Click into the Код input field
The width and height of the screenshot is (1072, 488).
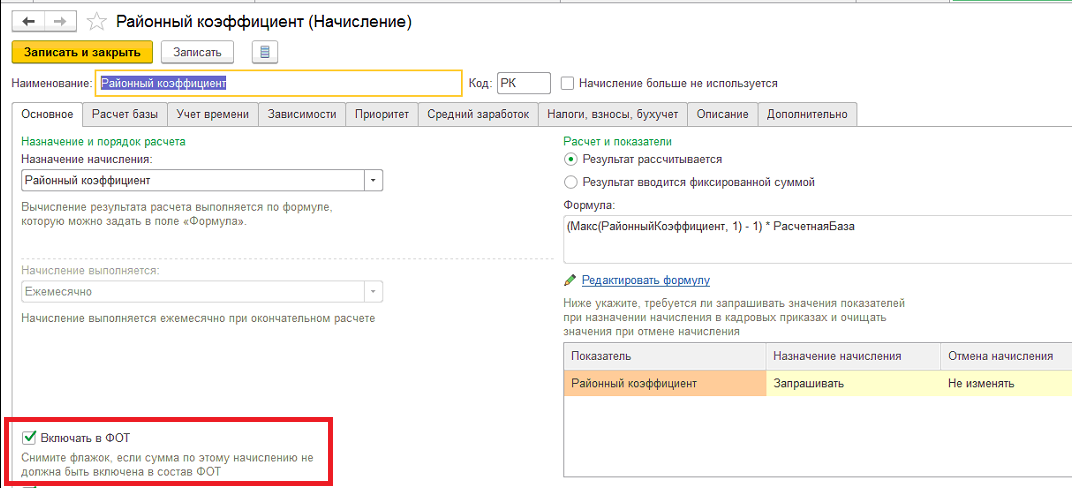(523, 83)
